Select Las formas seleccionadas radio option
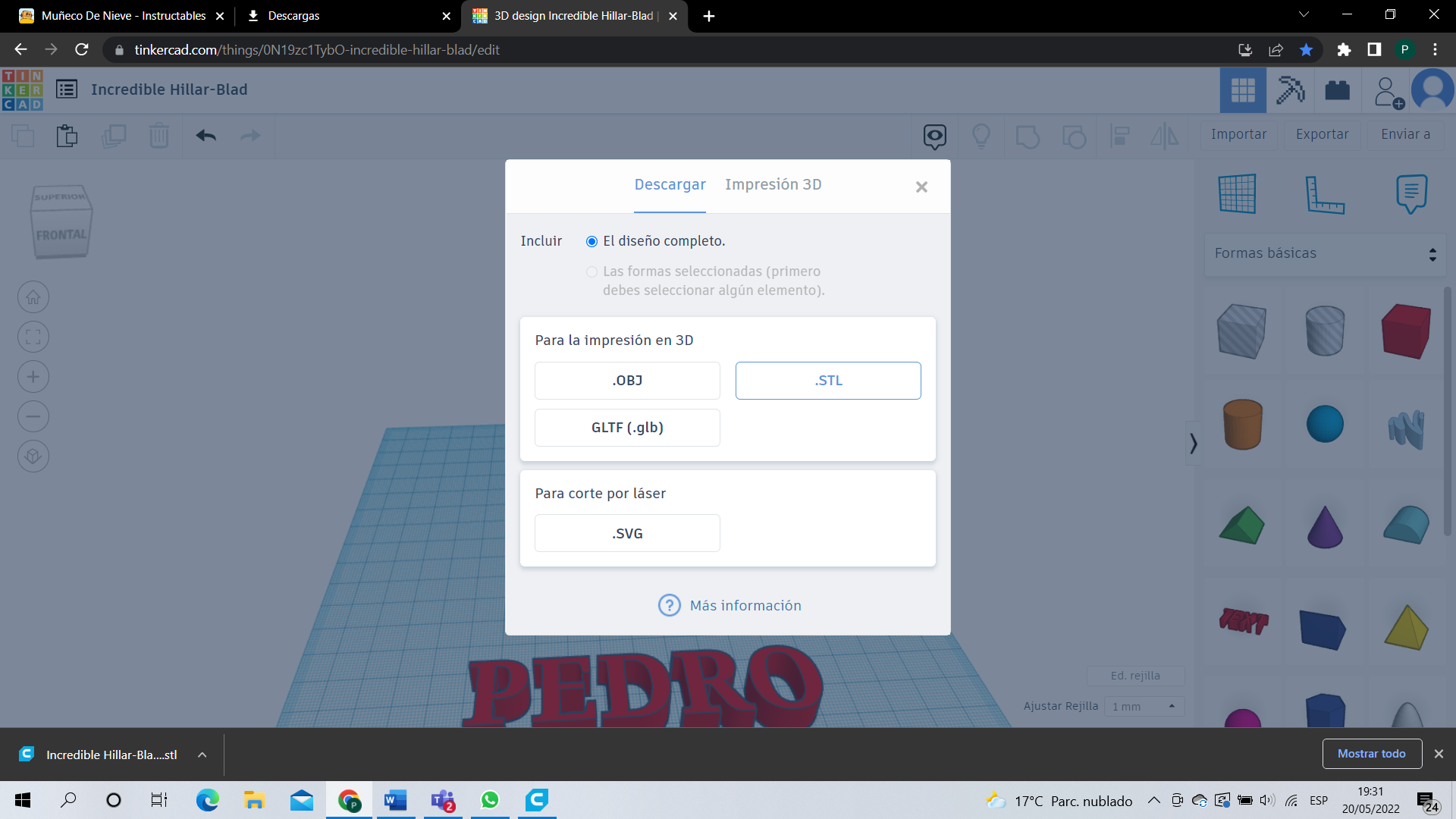This screenshot has height=819, width=1456. (x=591, y=271)
